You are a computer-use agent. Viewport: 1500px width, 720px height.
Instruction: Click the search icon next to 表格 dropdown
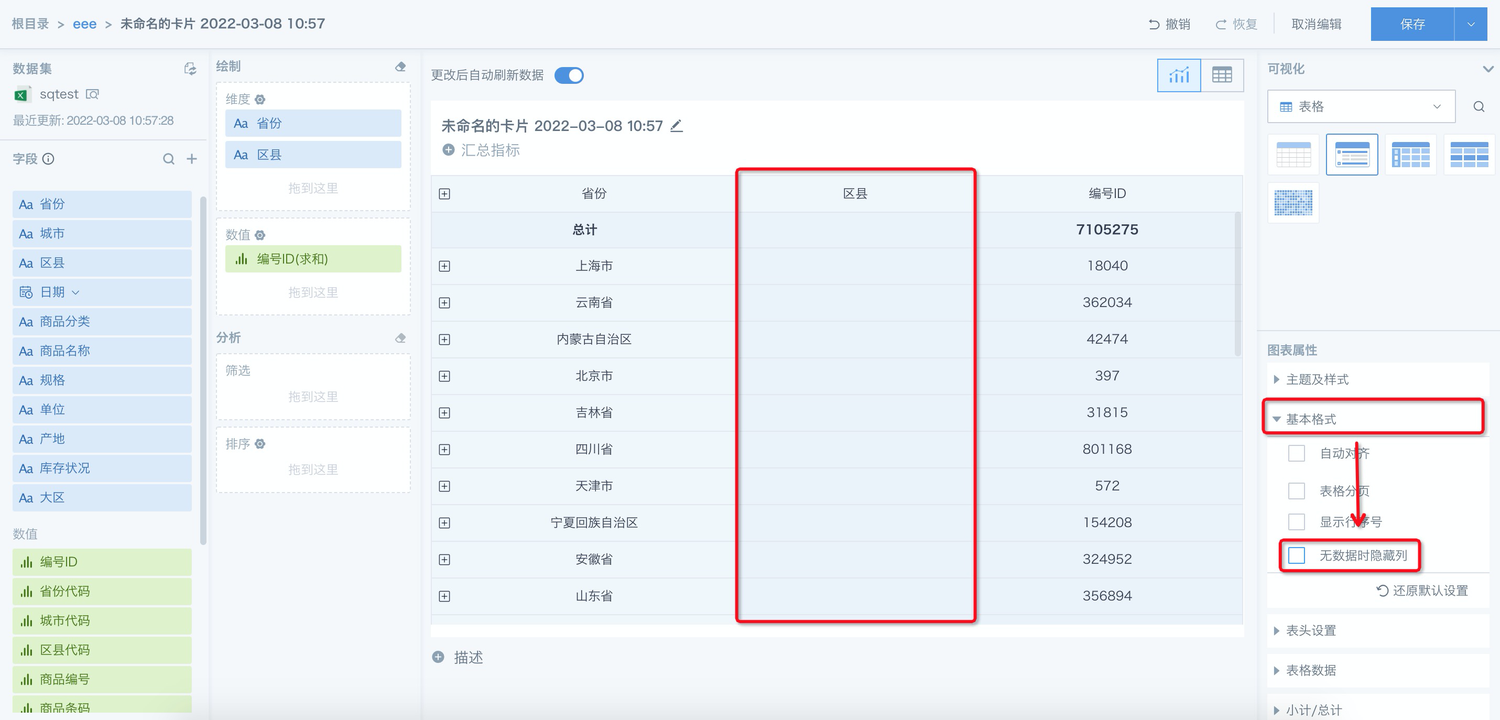[x=1478, y=107]
